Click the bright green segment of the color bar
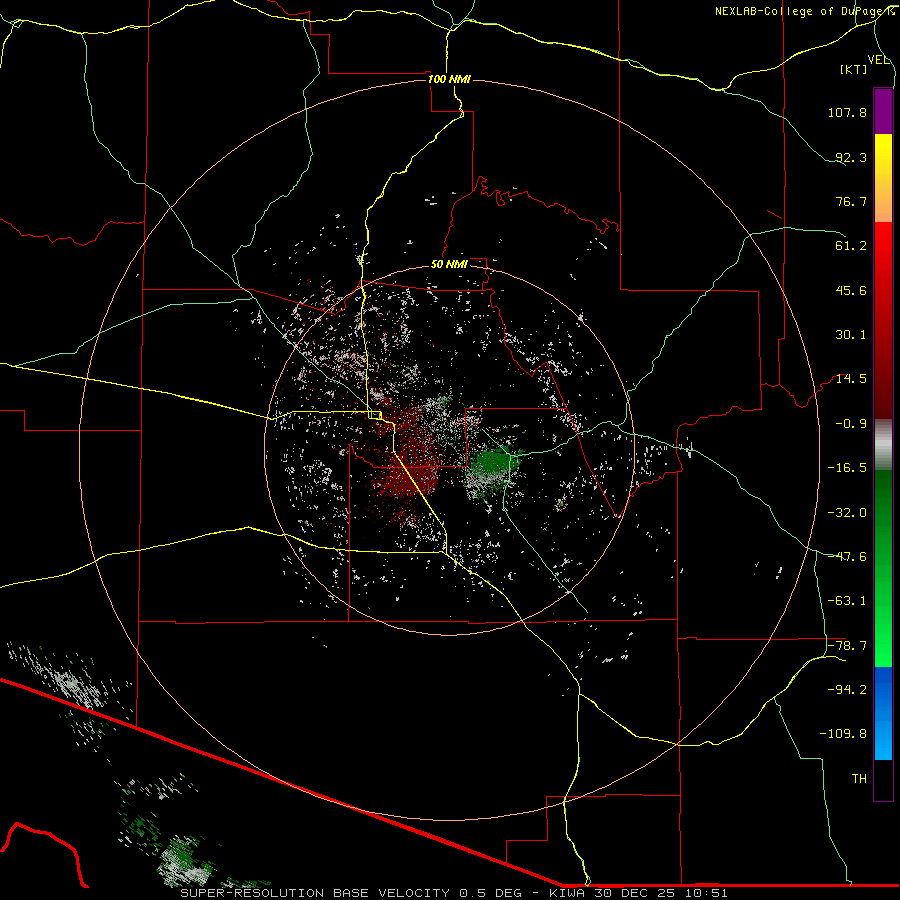 [883, 568]
